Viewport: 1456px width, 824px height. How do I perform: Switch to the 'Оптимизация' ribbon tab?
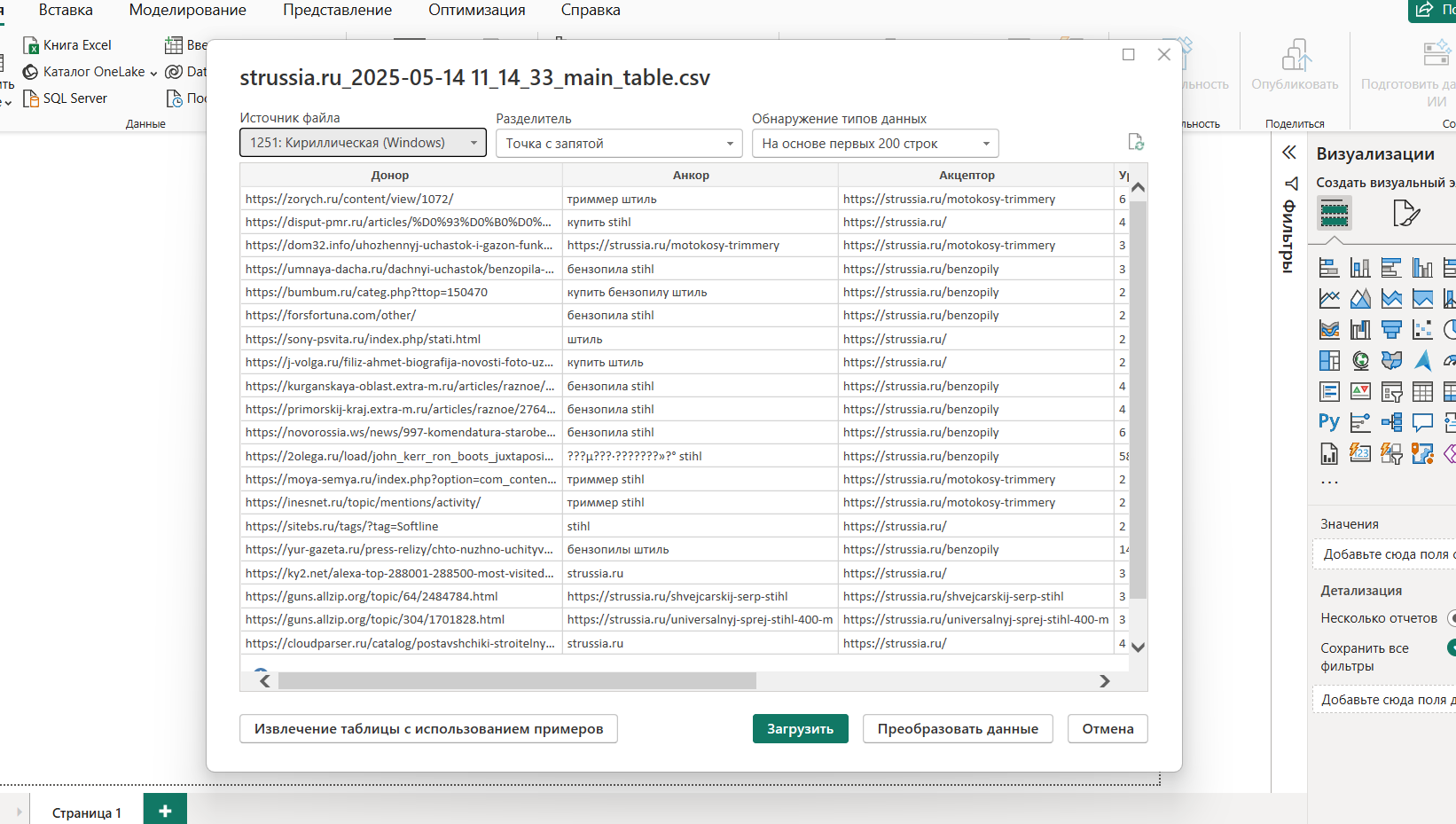476,11
